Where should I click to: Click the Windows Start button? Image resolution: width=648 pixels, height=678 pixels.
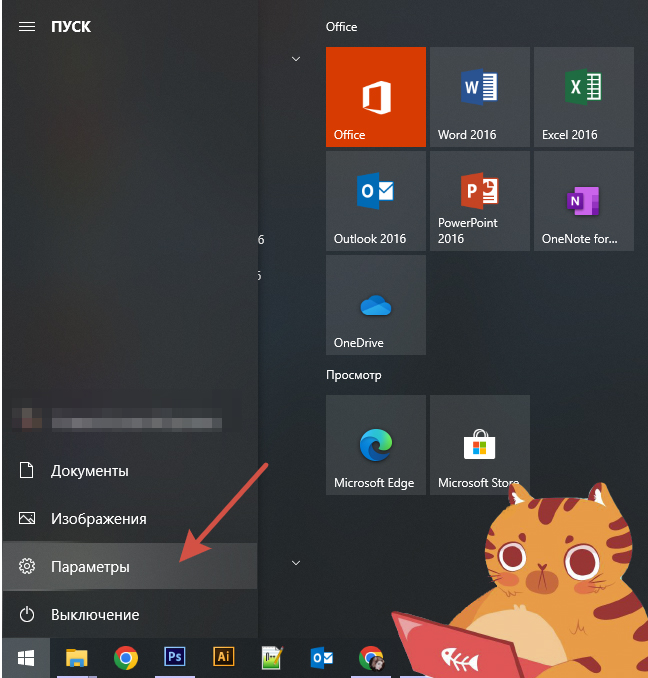tap(26, 657)
